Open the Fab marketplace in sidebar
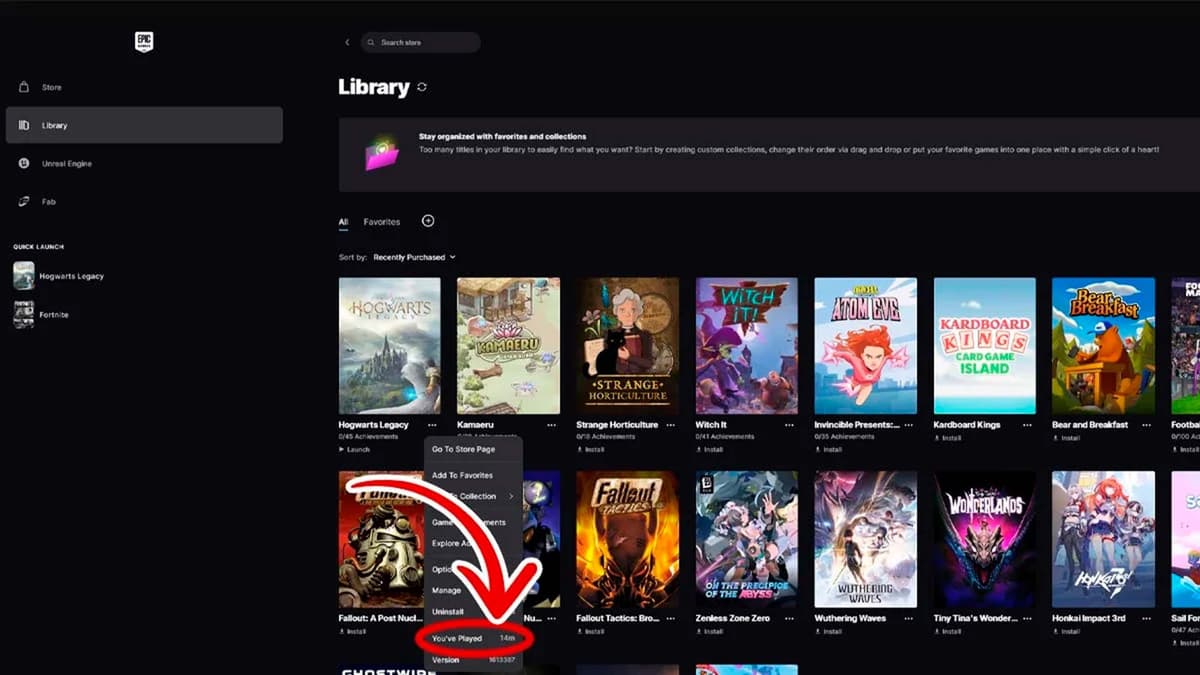The image size is (1200, 675). [x=48, y=201]
